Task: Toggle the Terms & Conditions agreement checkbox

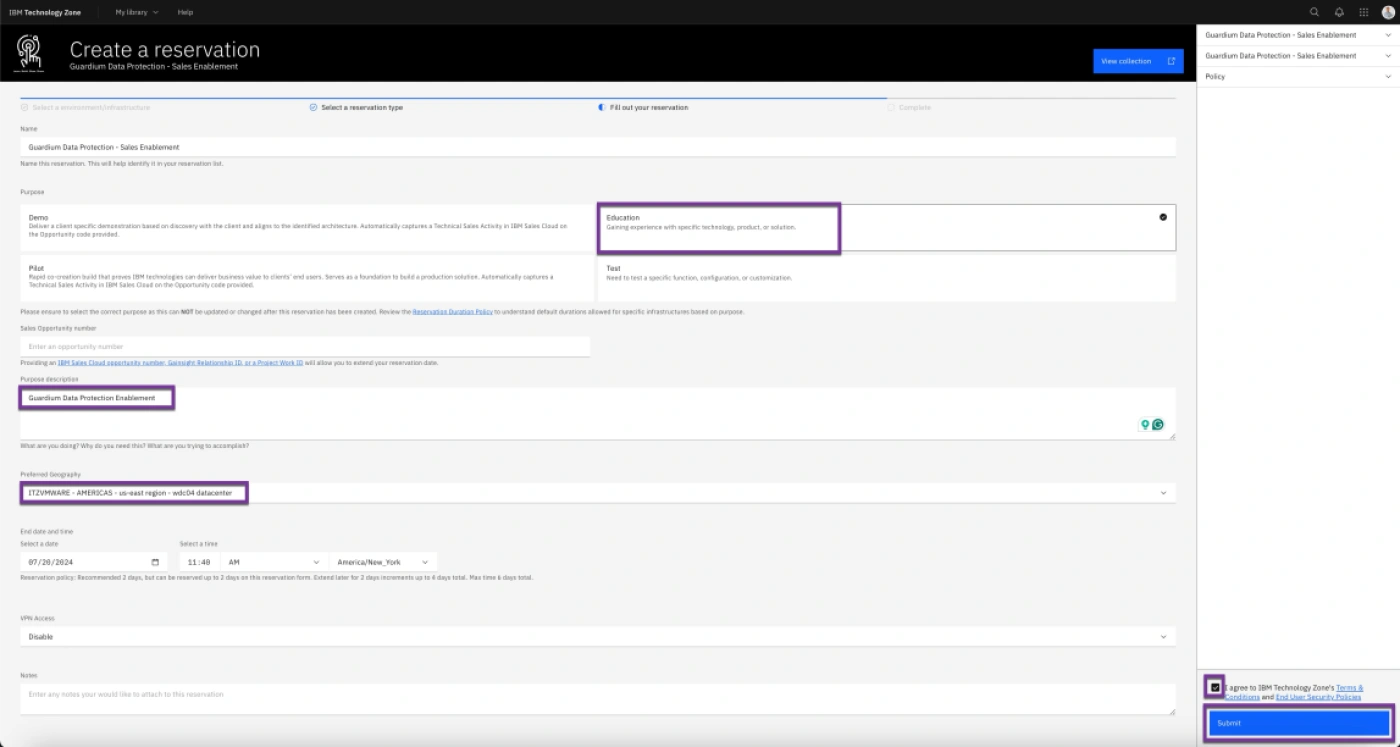Action: [x=1215, y=688]
